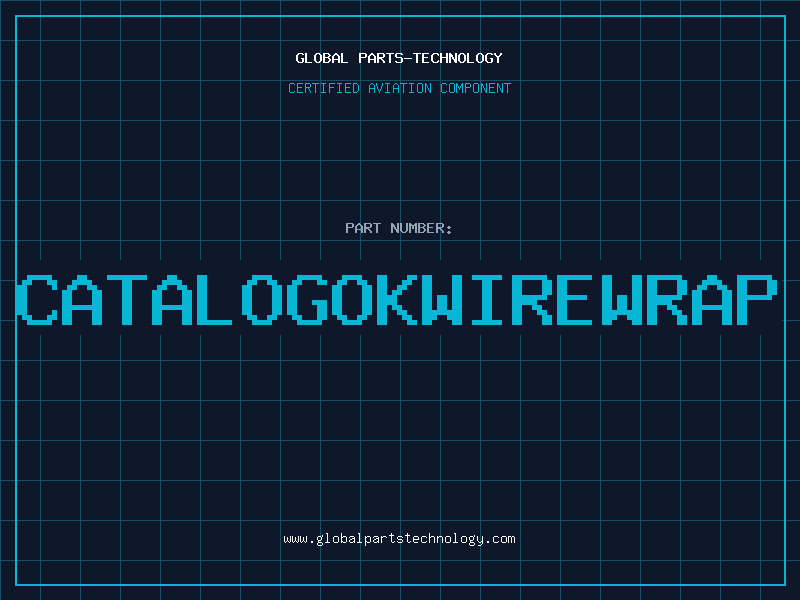Click the word NUMBER: in the label
This screenshot has height=600, width=800.
click(421, 228)
